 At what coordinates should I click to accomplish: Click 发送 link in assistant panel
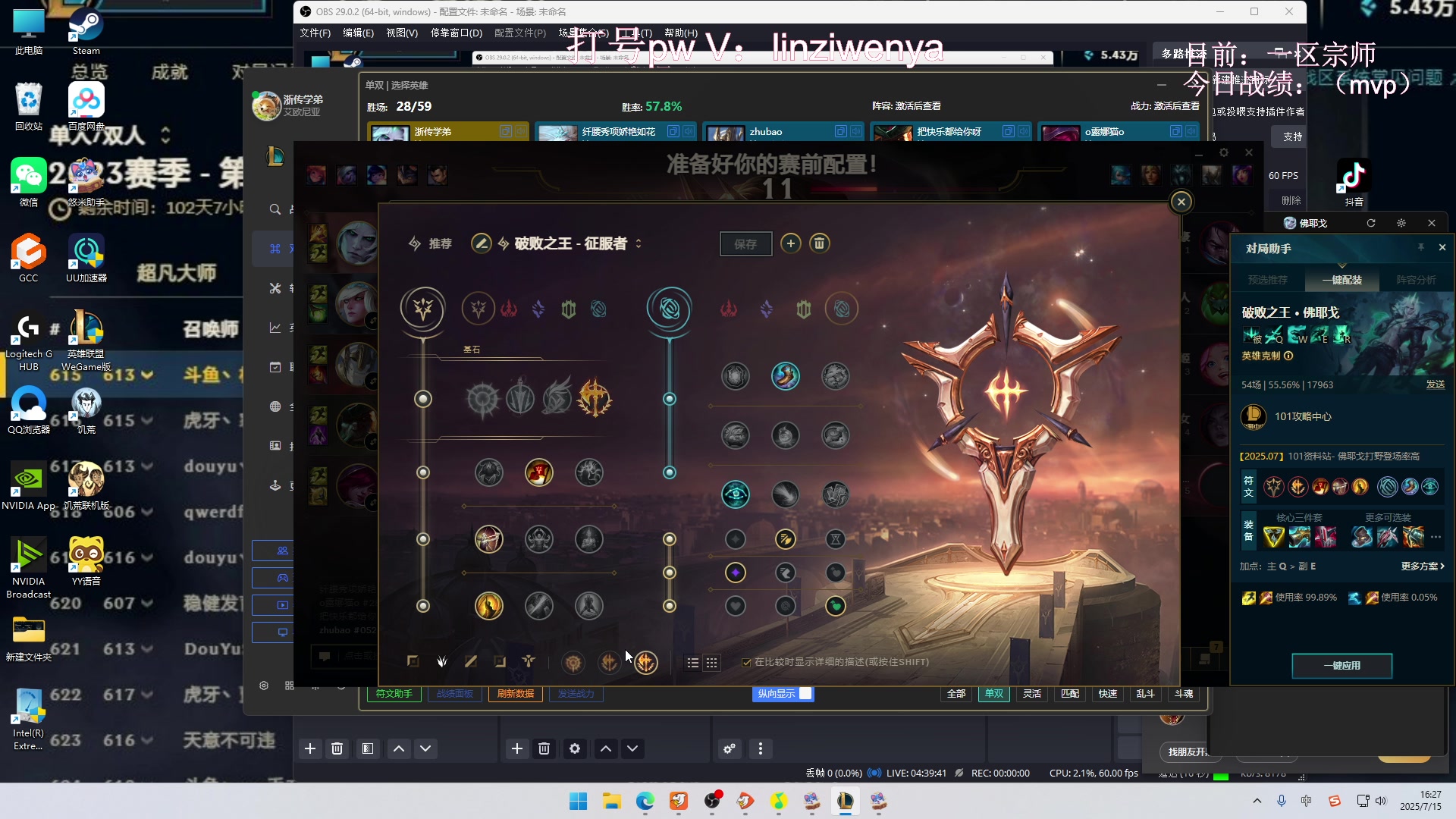click(1436, 384)
